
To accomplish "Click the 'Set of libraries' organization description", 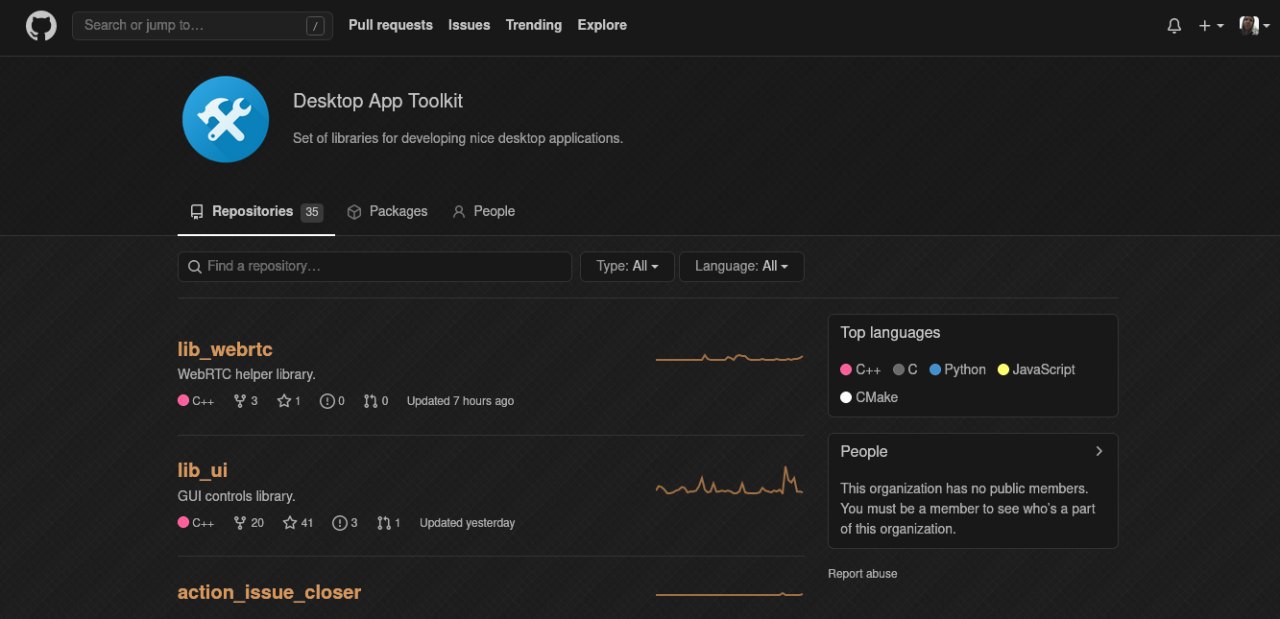I will (458, 138).
